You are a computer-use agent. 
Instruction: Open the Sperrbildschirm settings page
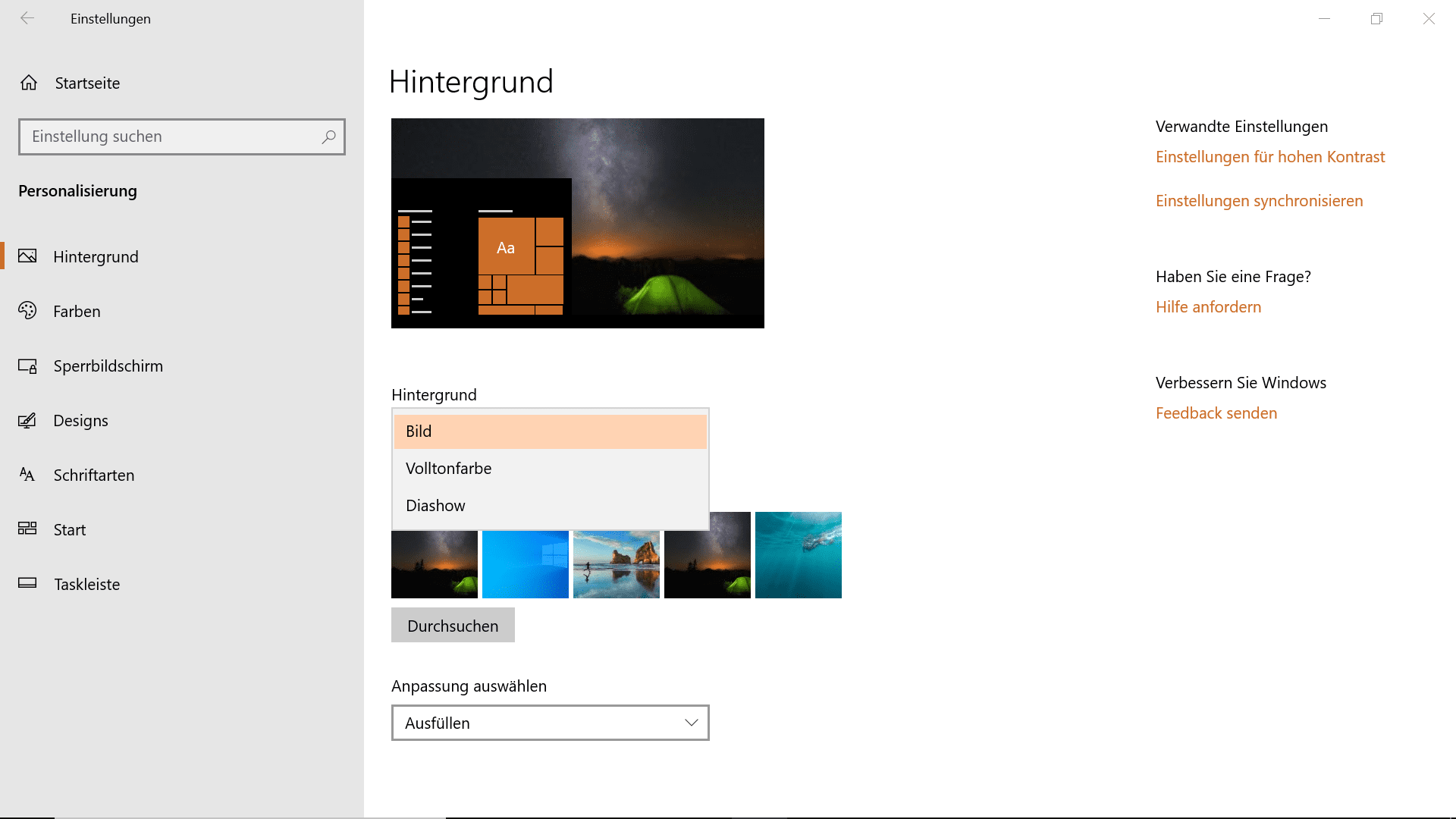click(x=182, y=366)
